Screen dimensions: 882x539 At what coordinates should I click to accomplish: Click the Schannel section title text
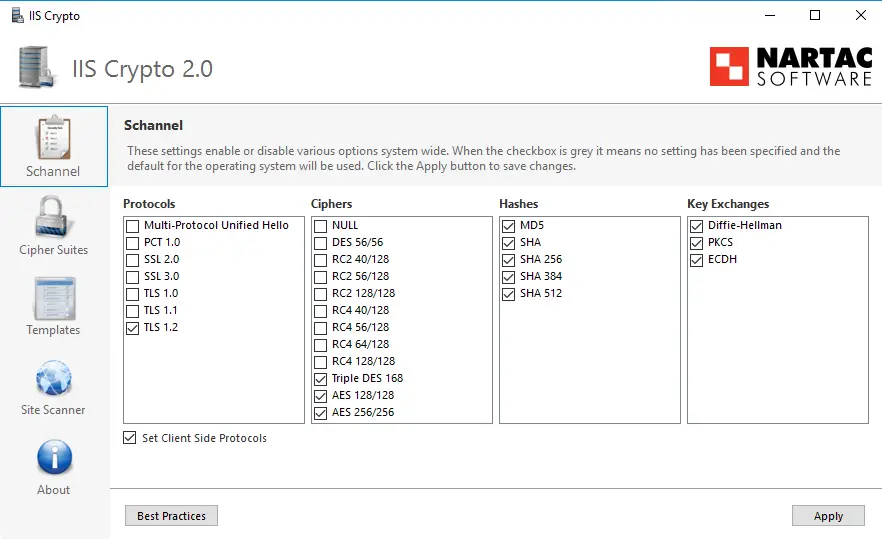coord(153,125)
